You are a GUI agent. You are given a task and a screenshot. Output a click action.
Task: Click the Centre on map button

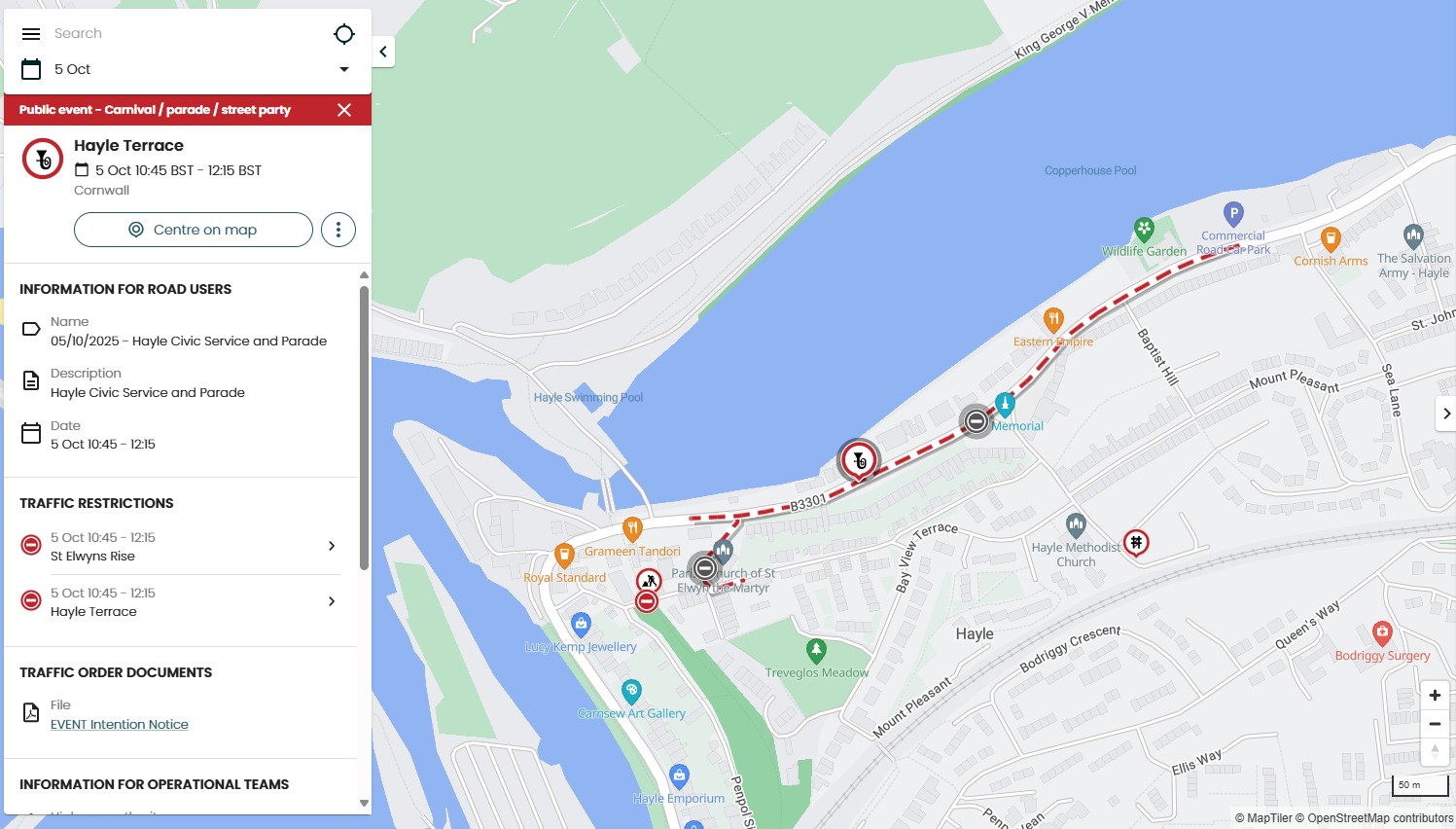194,230
